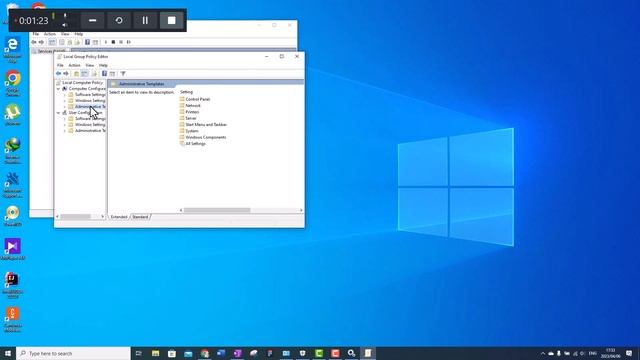Click Windows Start button
Screen dimensions: 640x360
click(8, 353)
